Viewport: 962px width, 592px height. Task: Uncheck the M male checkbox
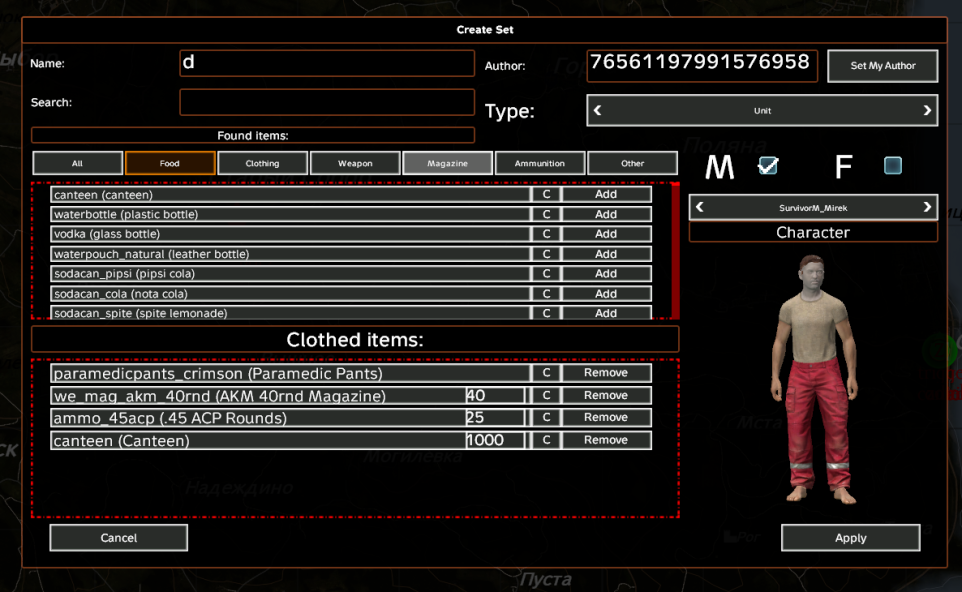[x=768, y=166]
